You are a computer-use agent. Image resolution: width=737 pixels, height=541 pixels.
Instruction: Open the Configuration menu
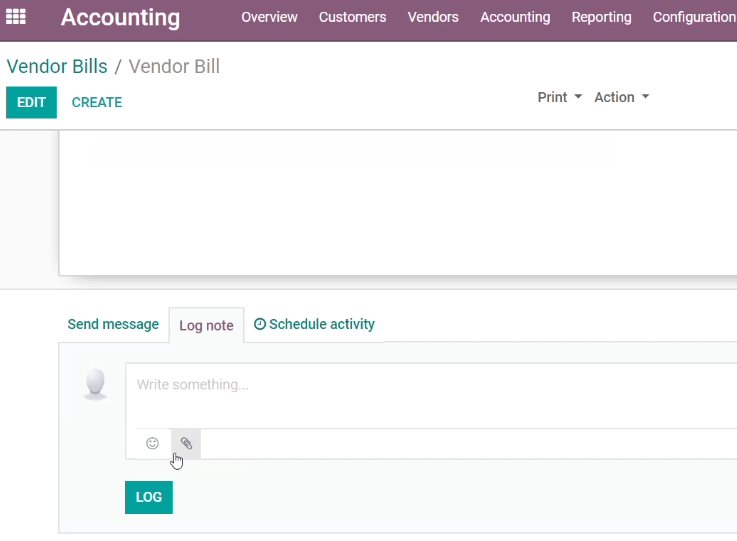pyautogui.click(x=695, y=17)
